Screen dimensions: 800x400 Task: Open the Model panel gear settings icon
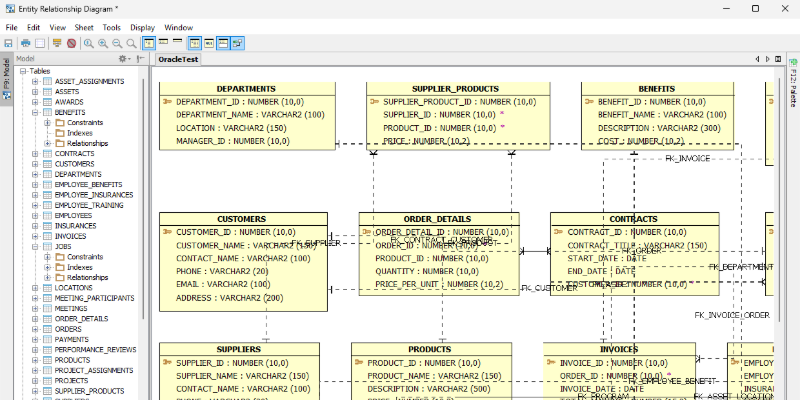click(x=124, y=59)
